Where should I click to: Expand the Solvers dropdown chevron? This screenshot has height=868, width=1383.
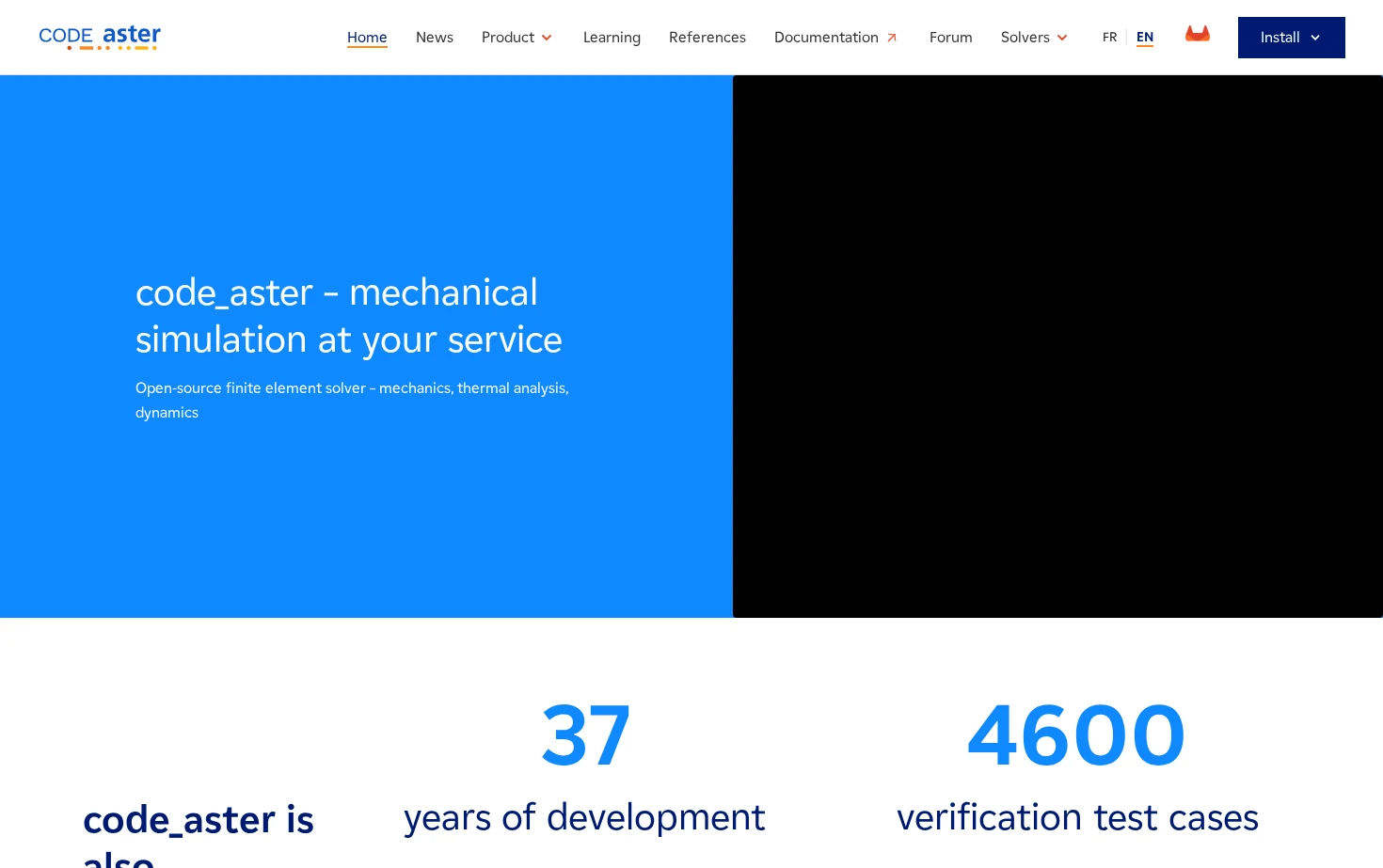[1062, 38]
